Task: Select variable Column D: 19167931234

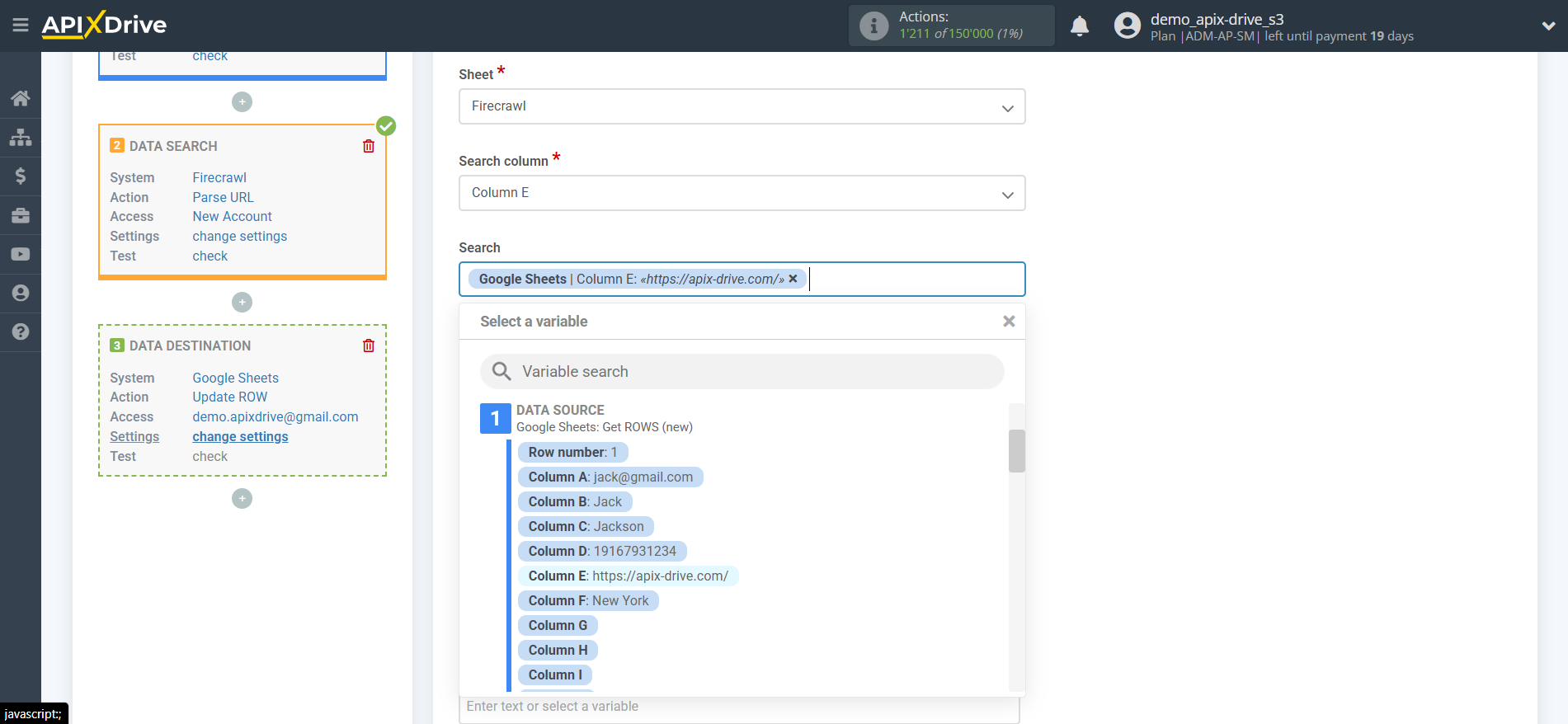Action: (x=602, y=551)
